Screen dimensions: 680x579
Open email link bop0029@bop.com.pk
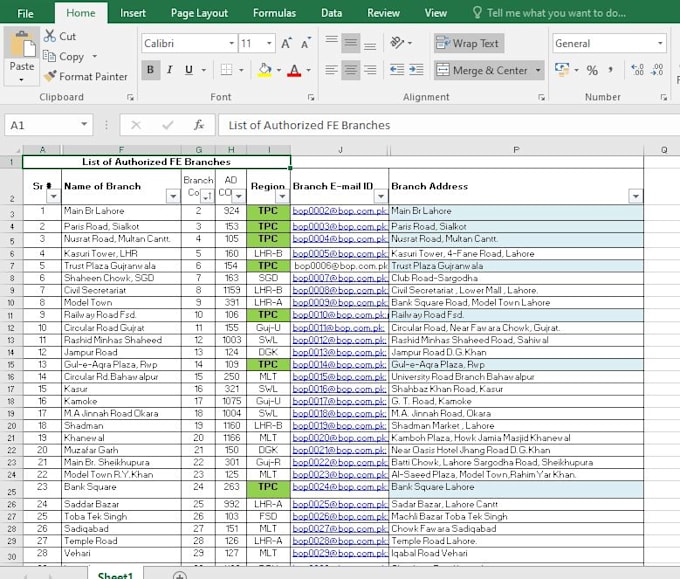click(340, 553)
